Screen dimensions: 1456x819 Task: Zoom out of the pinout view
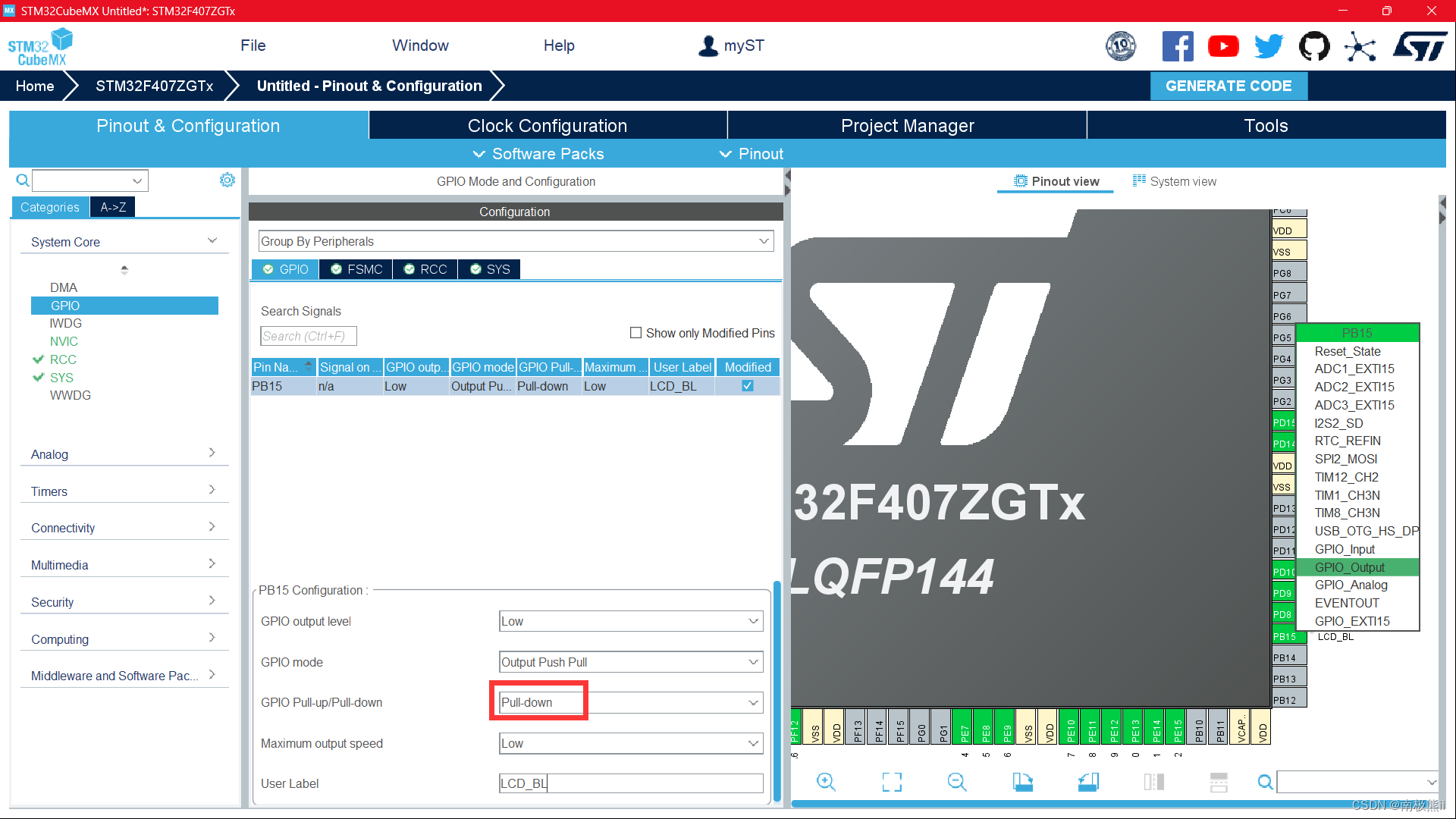(x=956, y=781)
